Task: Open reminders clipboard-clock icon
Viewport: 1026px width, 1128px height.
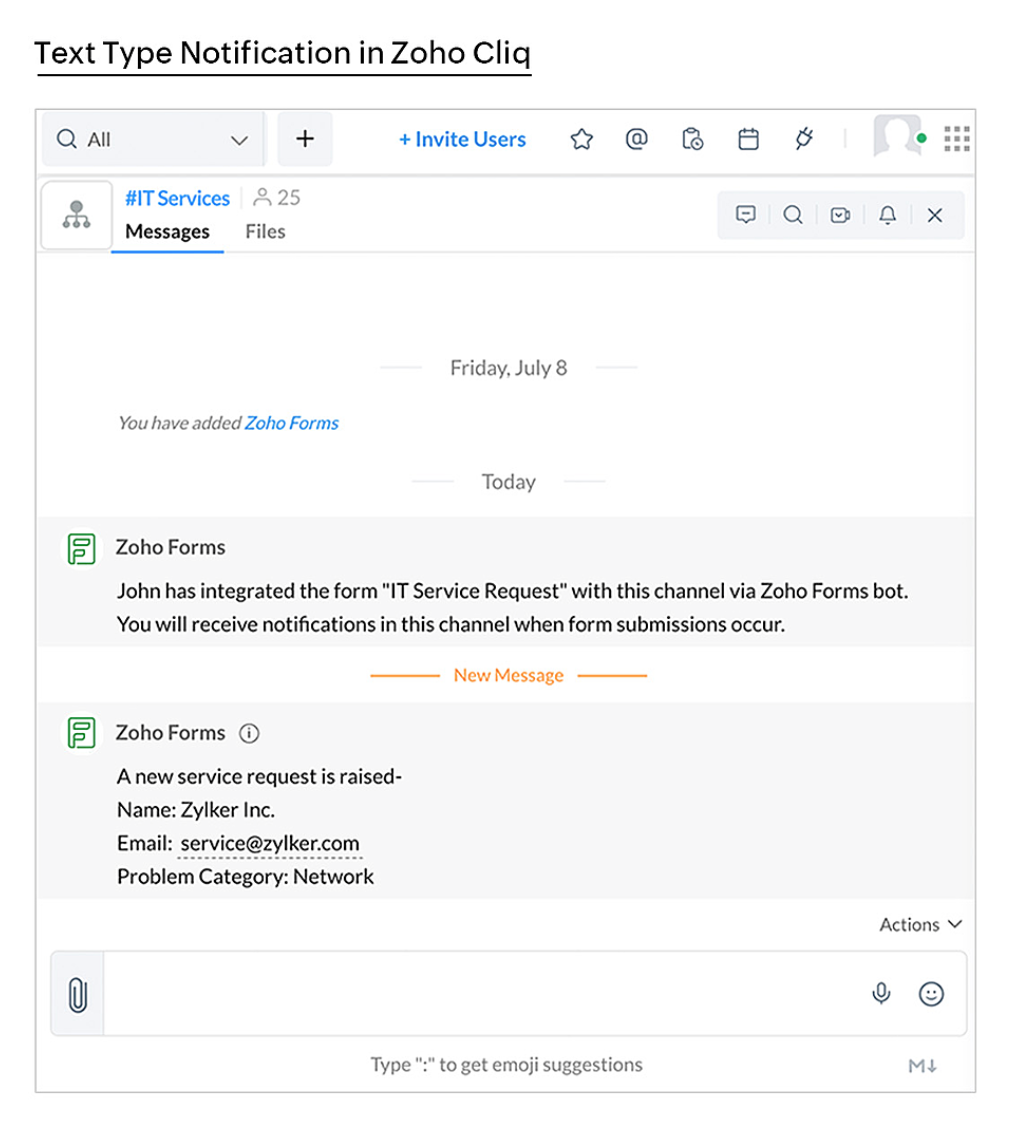Action: click(692, 140)
